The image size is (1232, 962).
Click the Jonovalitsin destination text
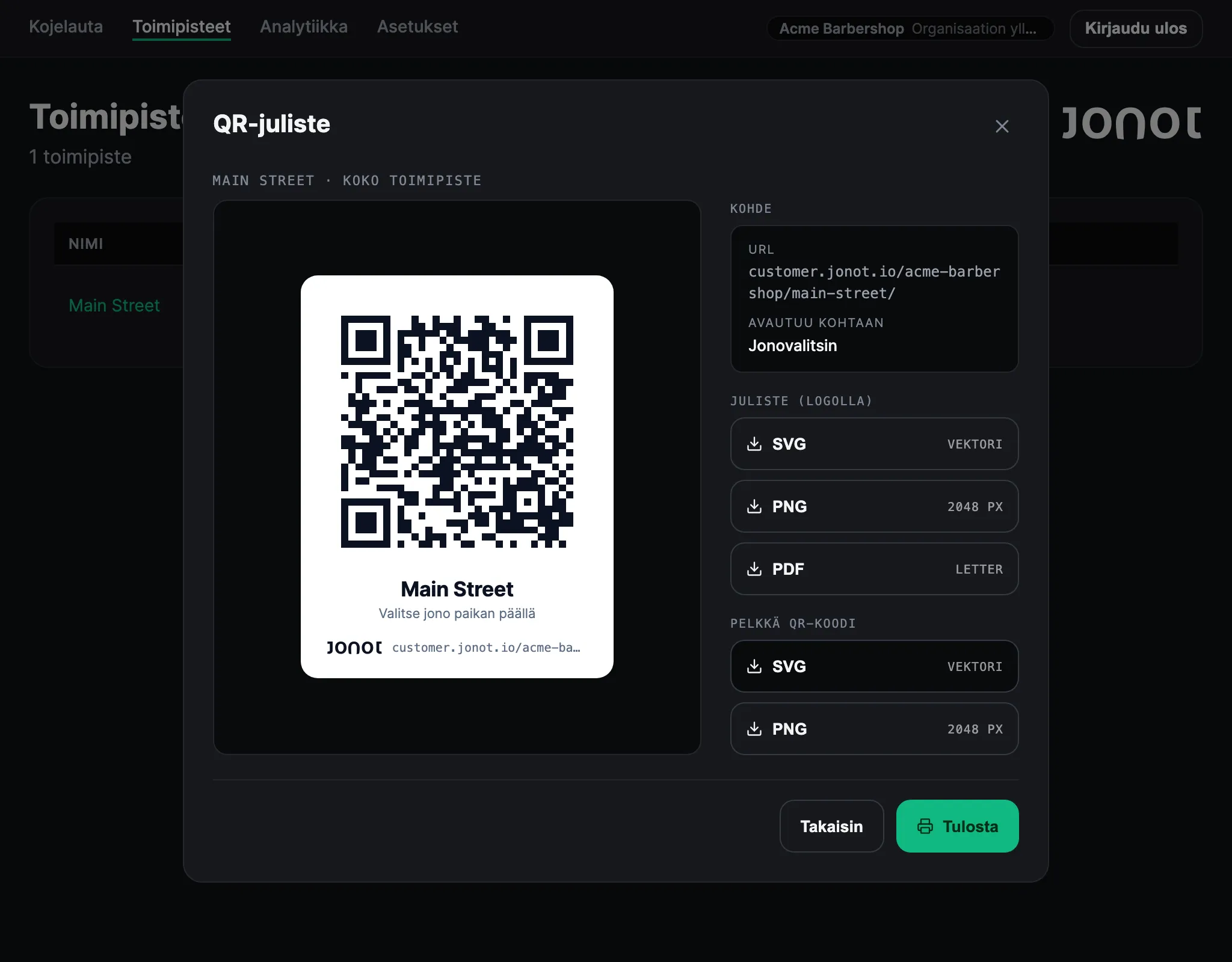click(793, 346)
